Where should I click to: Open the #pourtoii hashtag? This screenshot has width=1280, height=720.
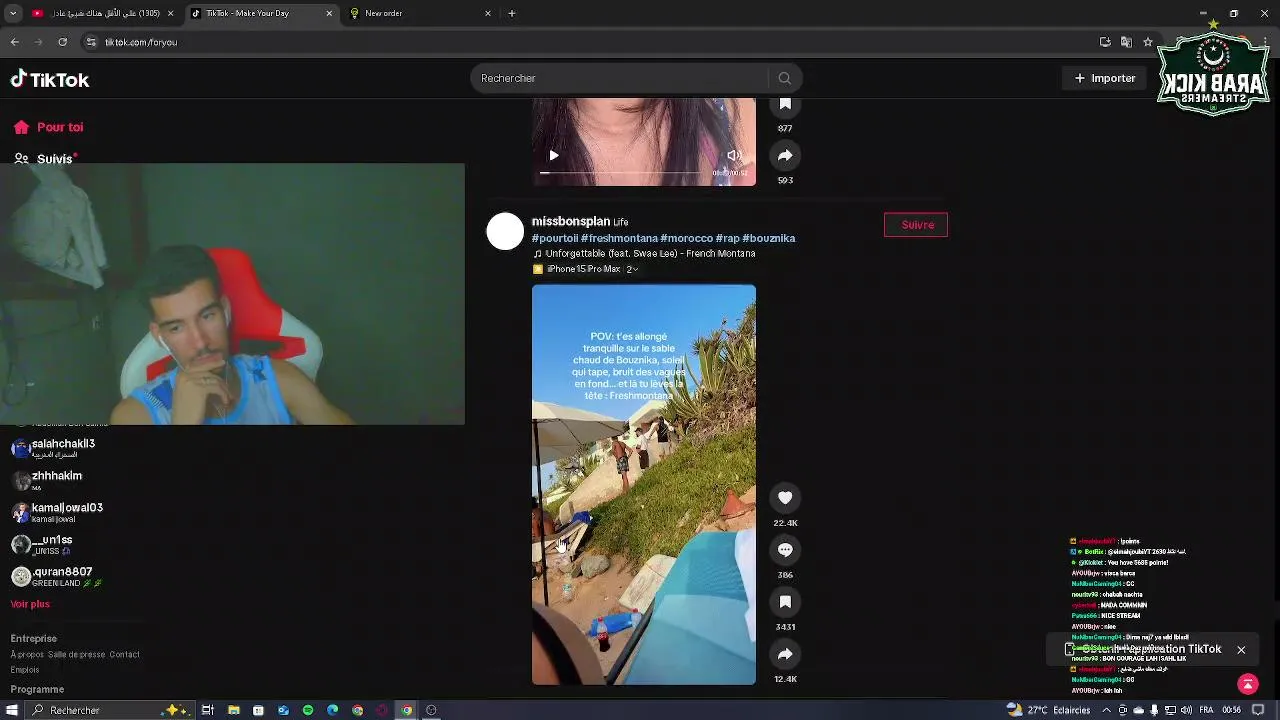pyautogui.click(x=555, y=238)
